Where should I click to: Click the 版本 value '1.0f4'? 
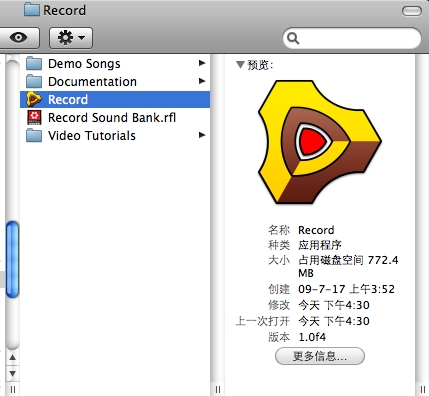tap(312, 337)
